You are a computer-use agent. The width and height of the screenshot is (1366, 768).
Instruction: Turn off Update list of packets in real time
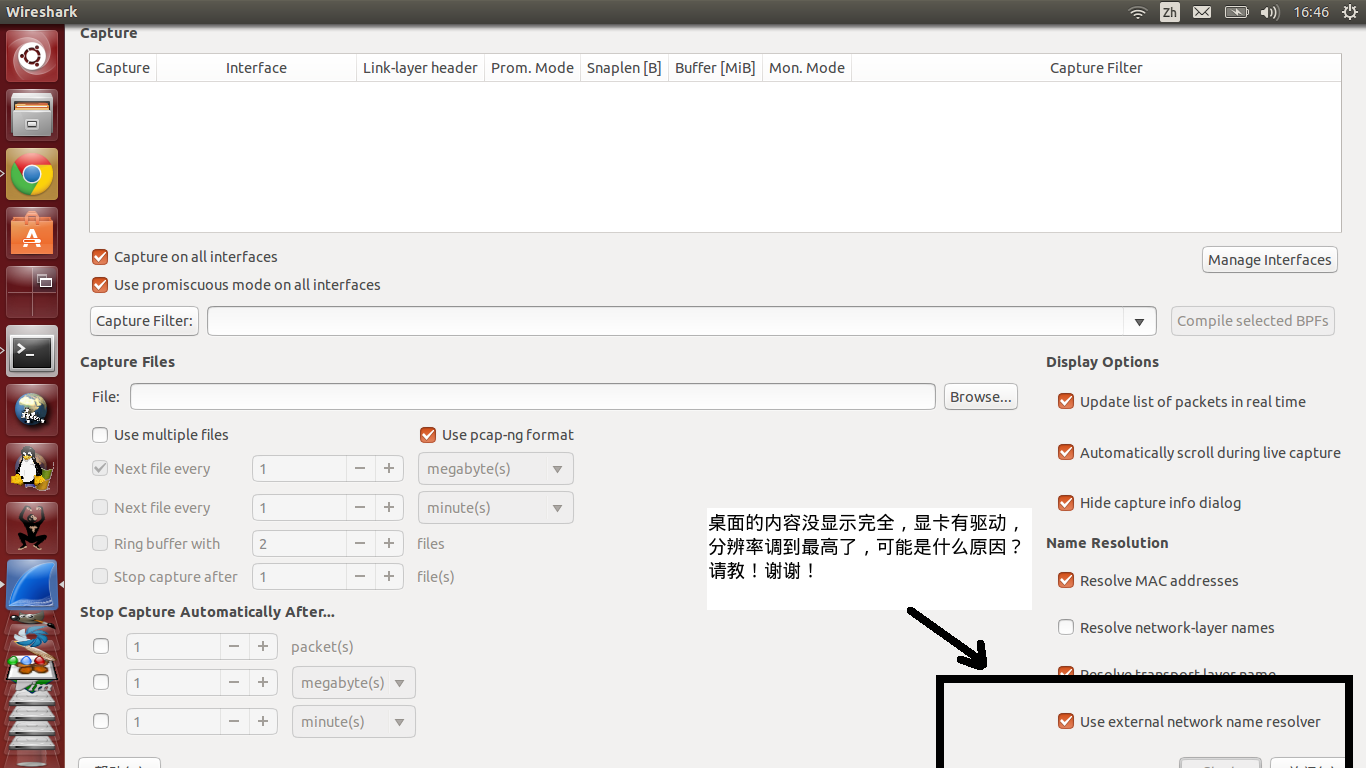tap(1066, 402)
